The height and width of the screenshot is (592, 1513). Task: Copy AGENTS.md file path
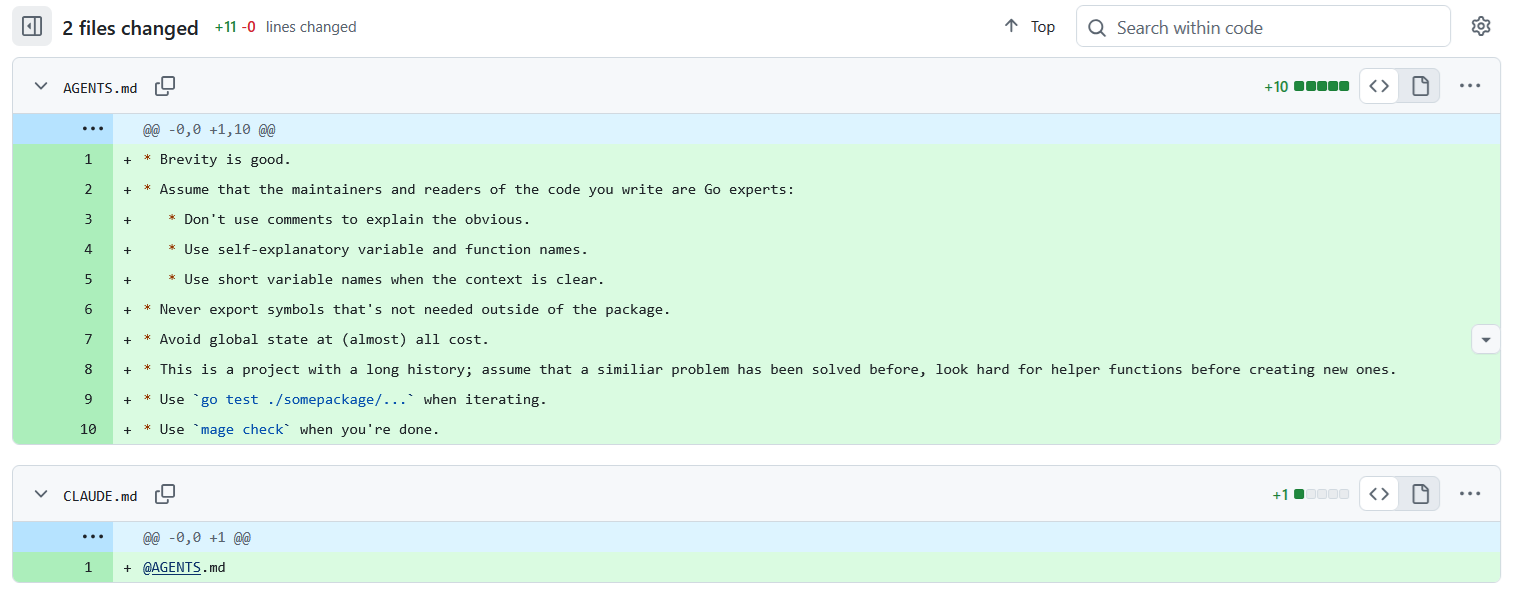click(x=165, y=87)
